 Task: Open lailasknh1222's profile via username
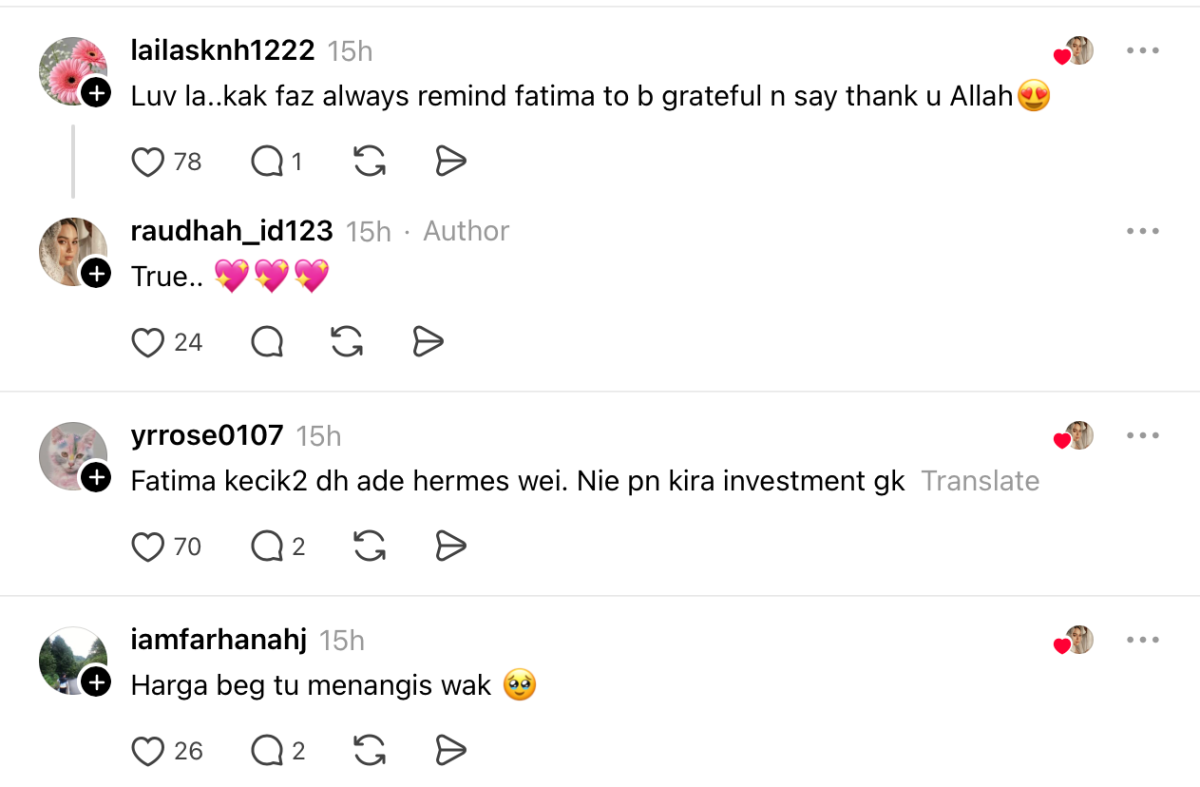point(222,50)
